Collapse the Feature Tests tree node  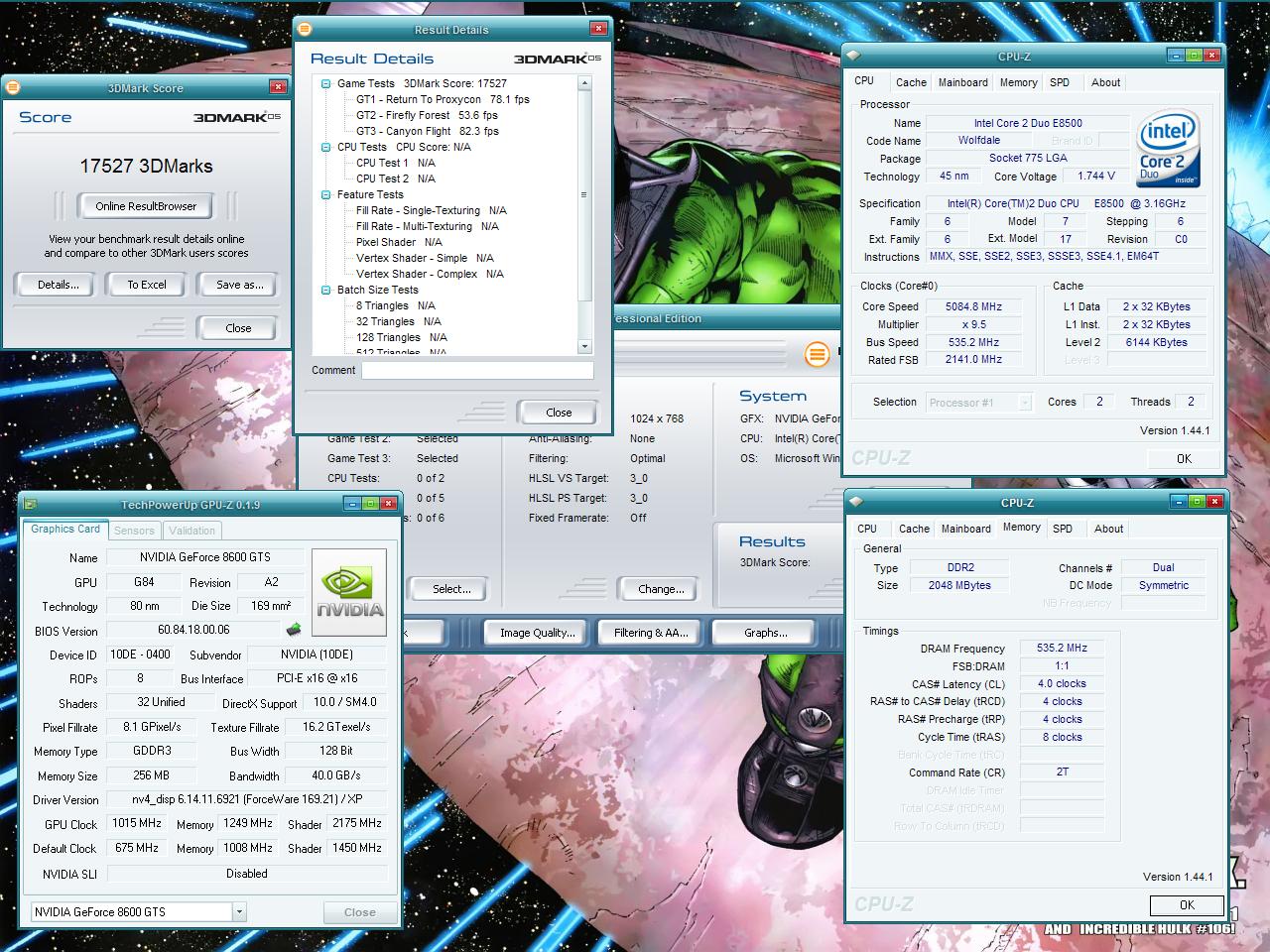coord(326,194)
